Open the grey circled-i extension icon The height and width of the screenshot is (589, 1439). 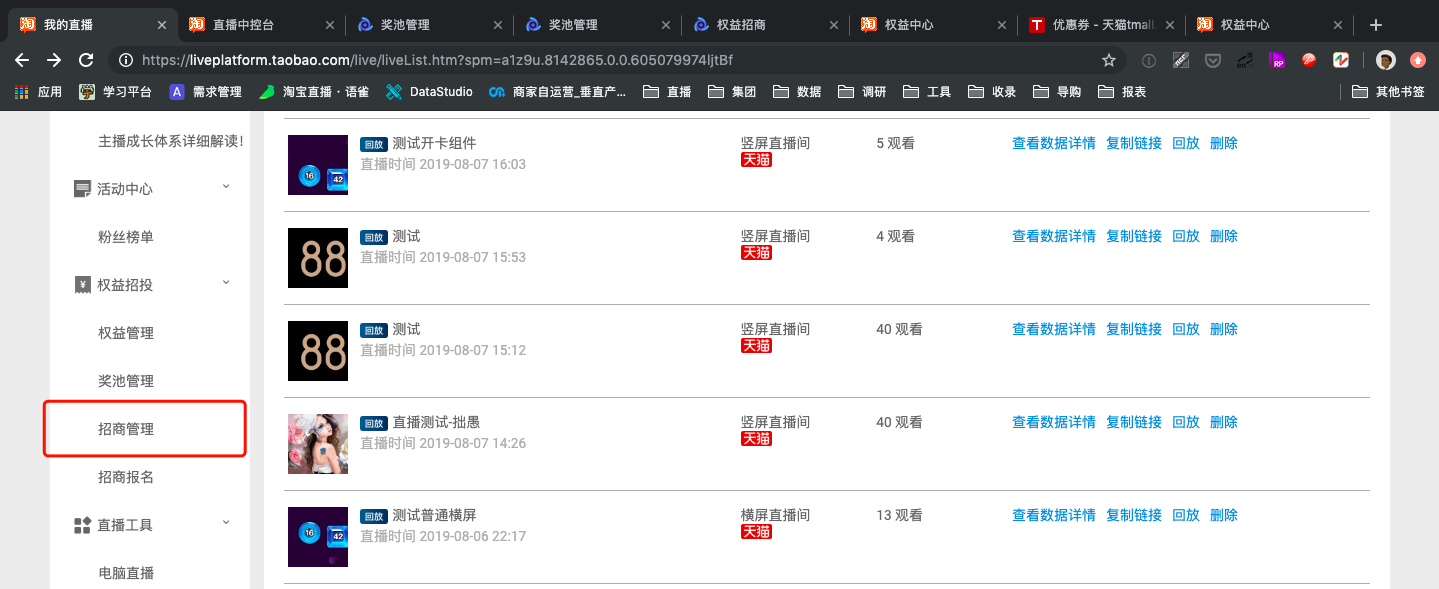1149,60
